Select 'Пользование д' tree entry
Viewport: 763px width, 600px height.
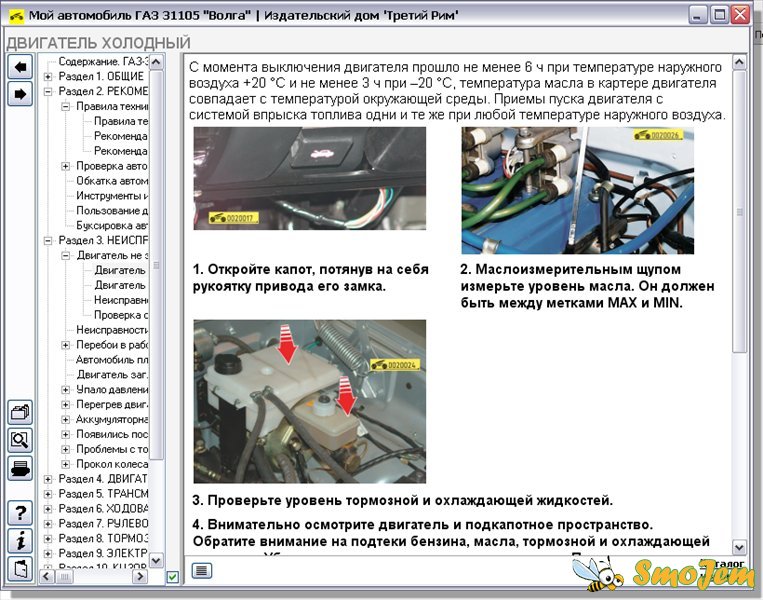coord(112,211)
